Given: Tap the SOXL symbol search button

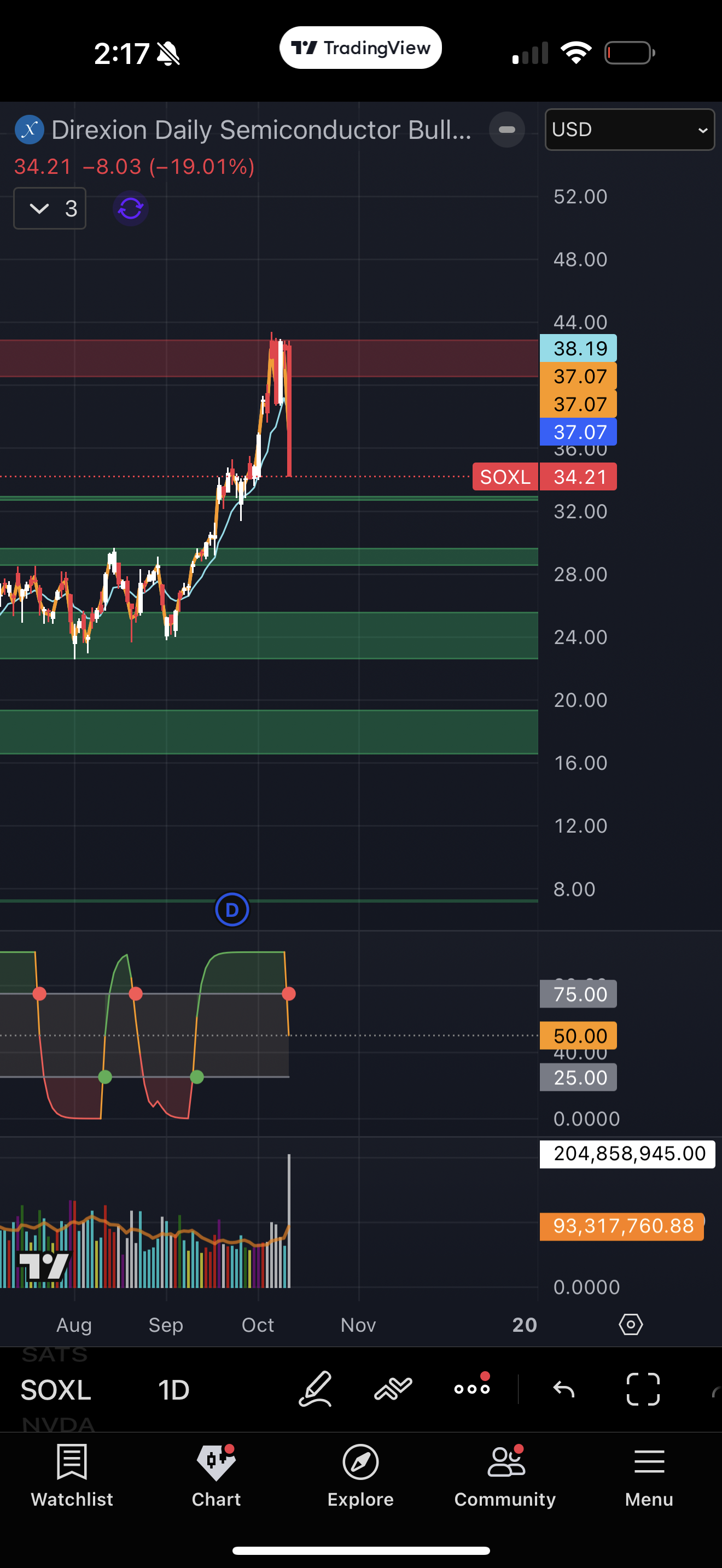Looking at the screenshot, I should 56,1390.
